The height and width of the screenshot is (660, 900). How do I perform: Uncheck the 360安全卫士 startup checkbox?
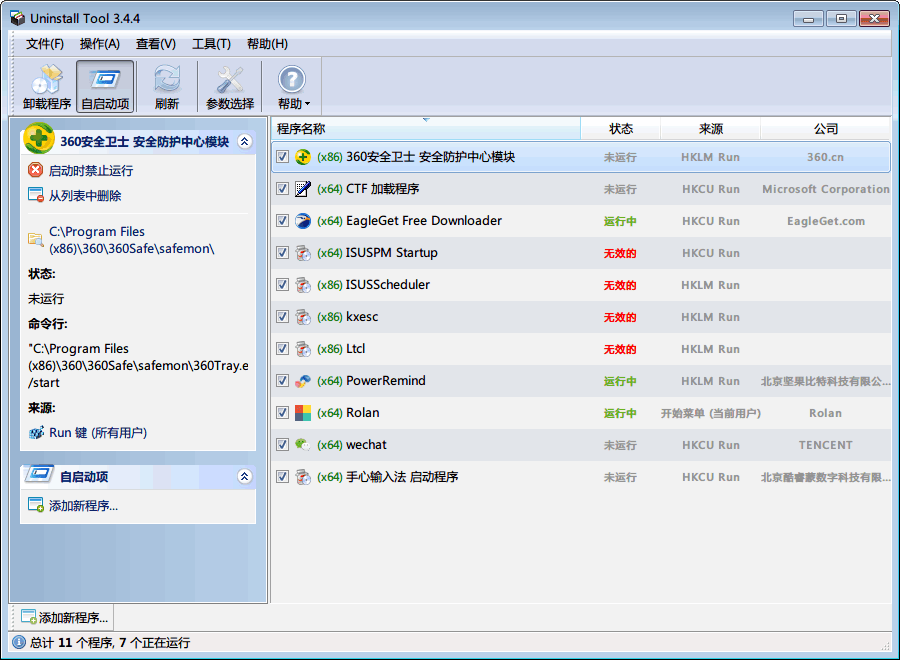282,157
